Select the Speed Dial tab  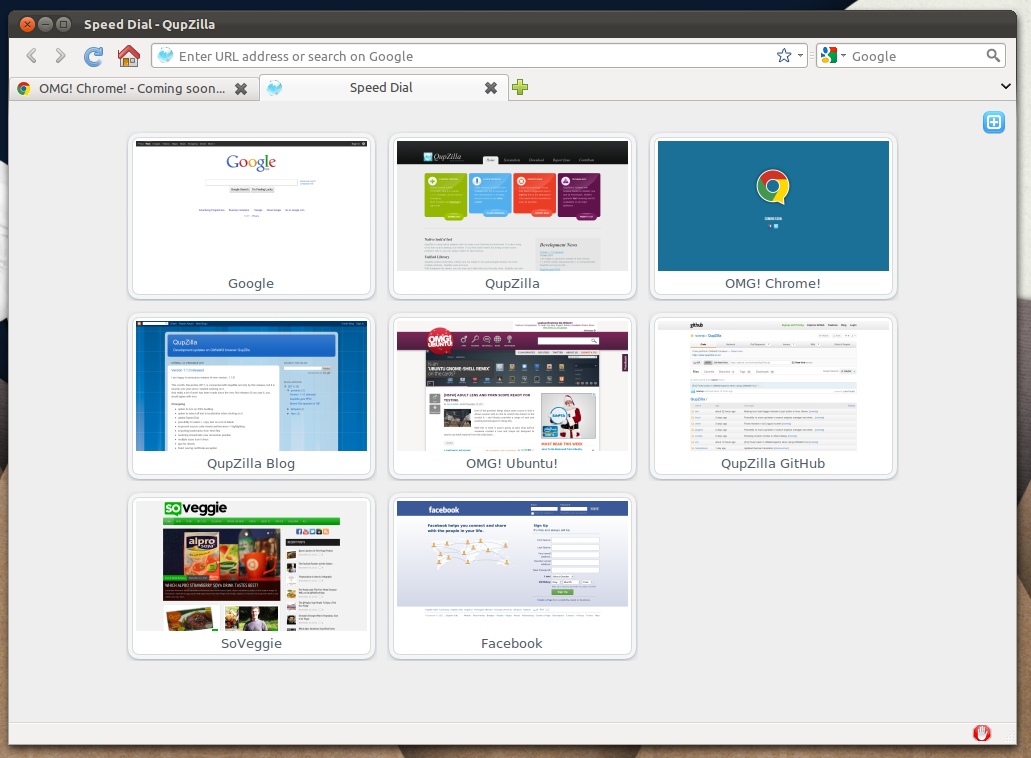(x=380, y=88)
